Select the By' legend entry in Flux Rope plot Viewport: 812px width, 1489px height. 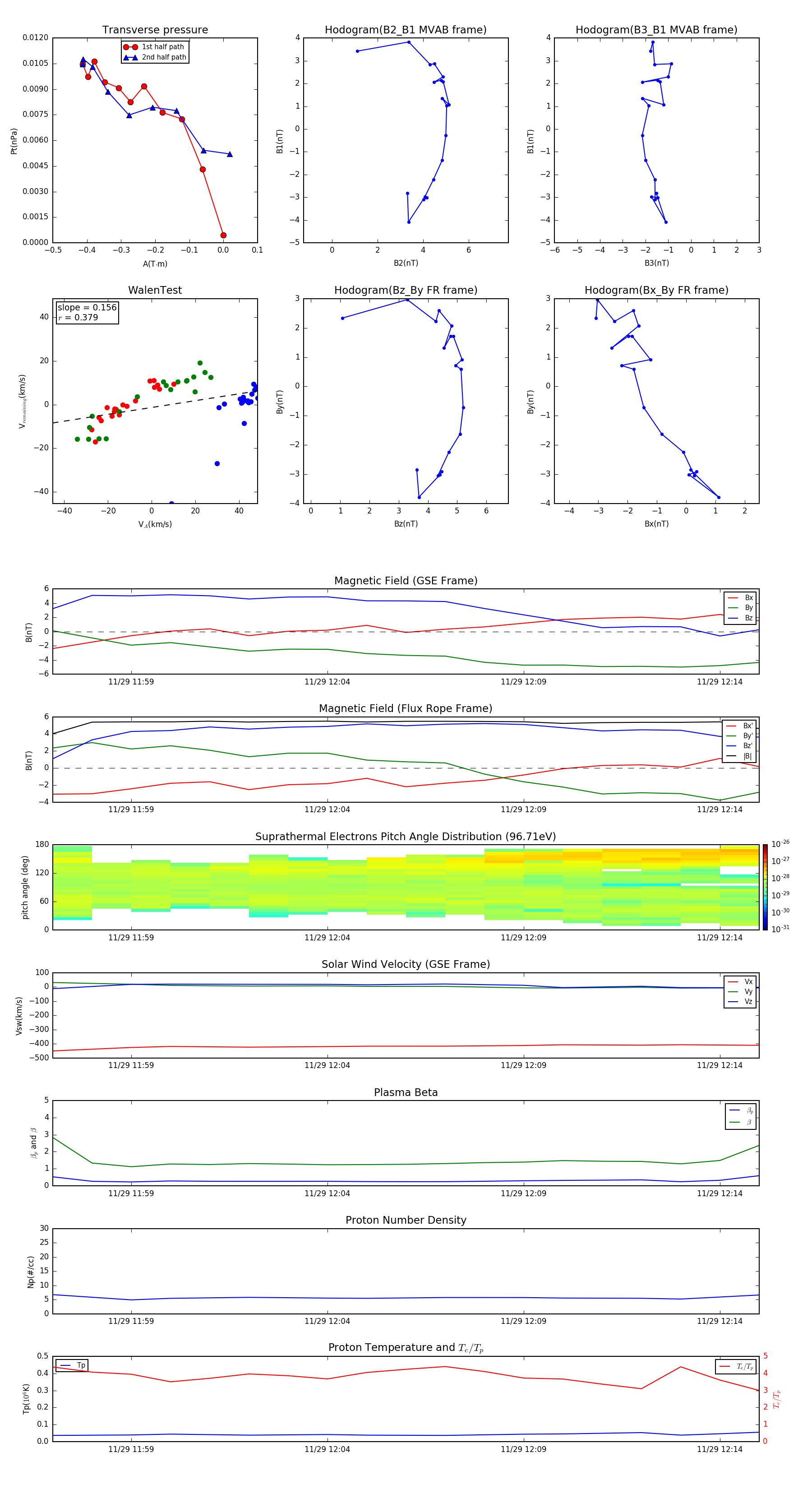pyautogui.click(x=740, y=736)
